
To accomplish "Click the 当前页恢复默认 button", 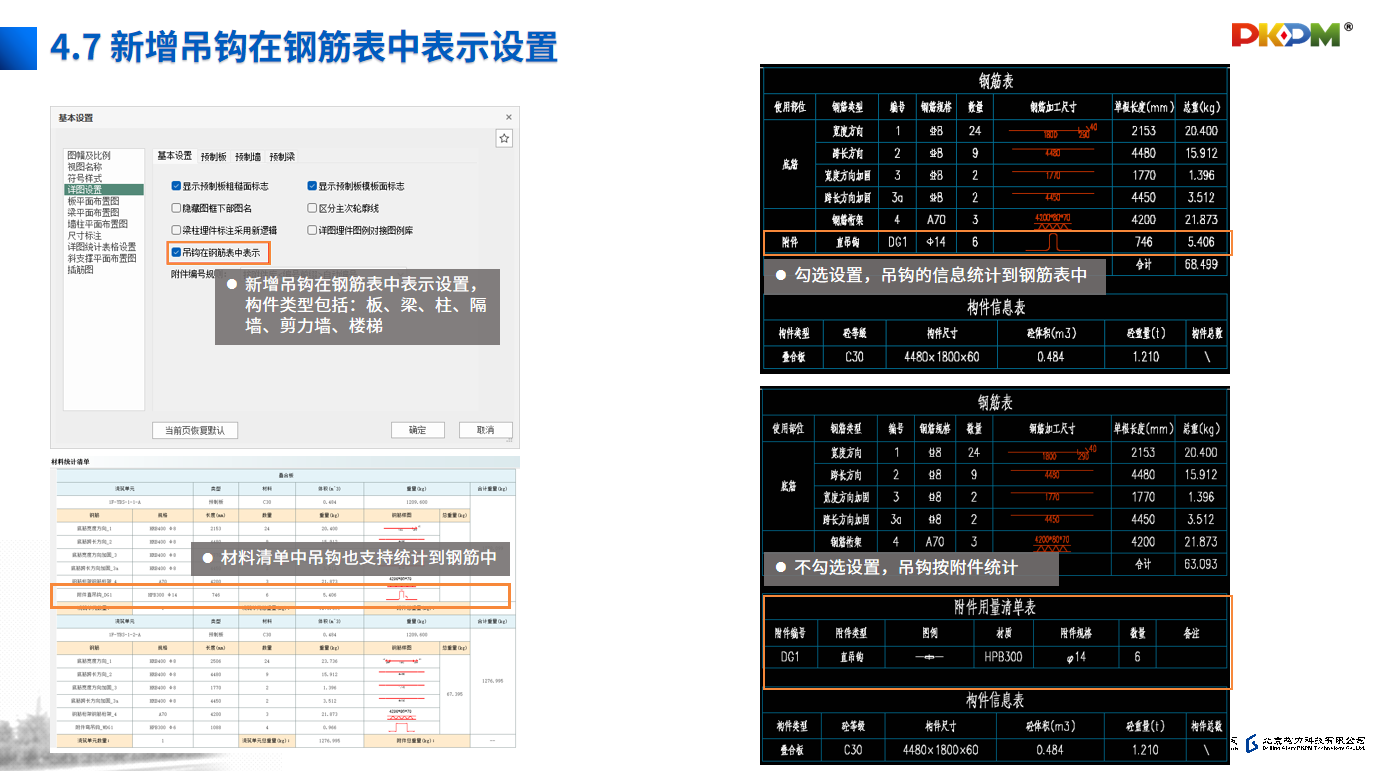I will pyautogui.click(x=195, y=430).
